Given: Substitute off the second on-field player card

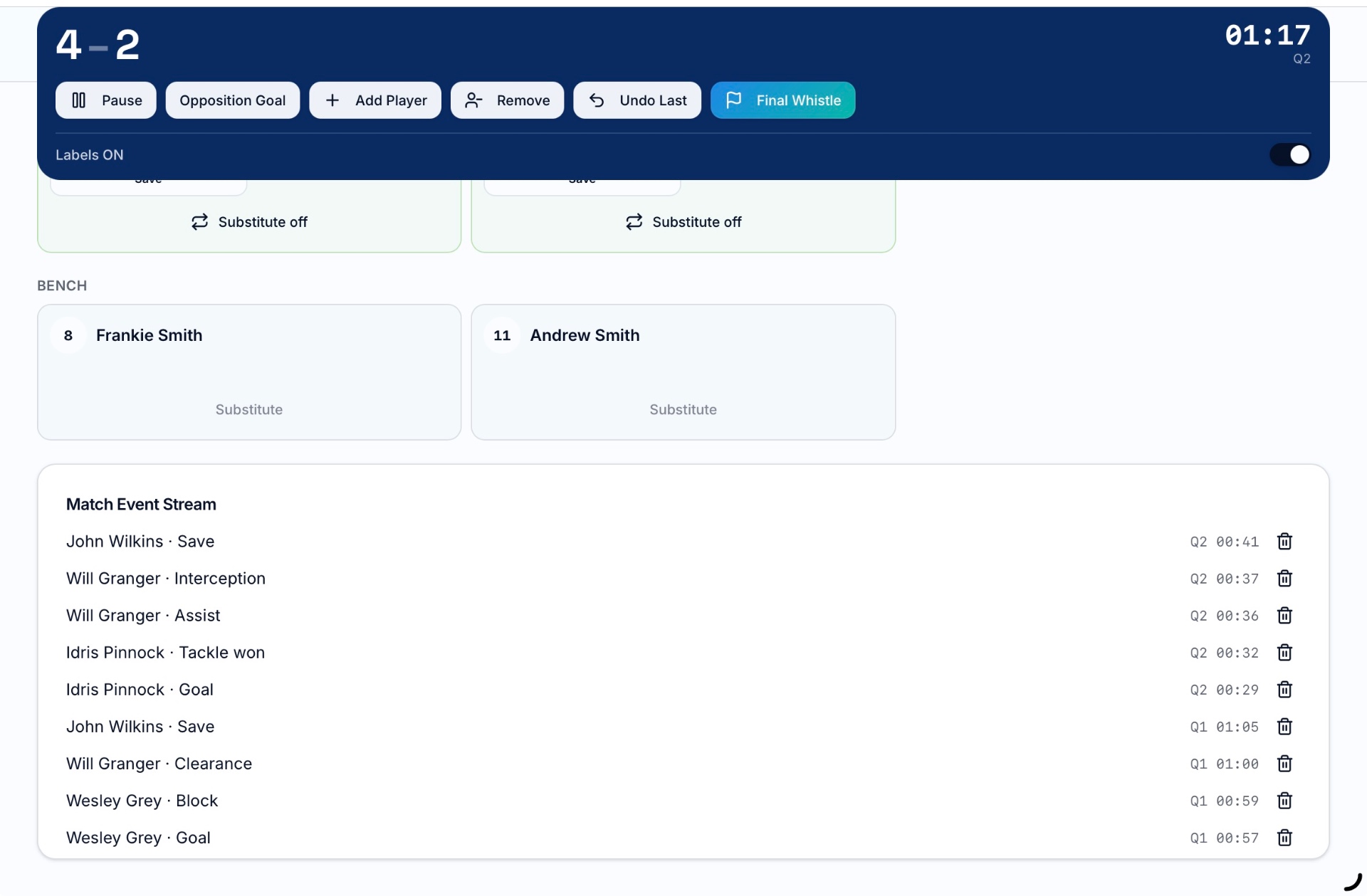Looking at the screenshot, I should [683, 222].
